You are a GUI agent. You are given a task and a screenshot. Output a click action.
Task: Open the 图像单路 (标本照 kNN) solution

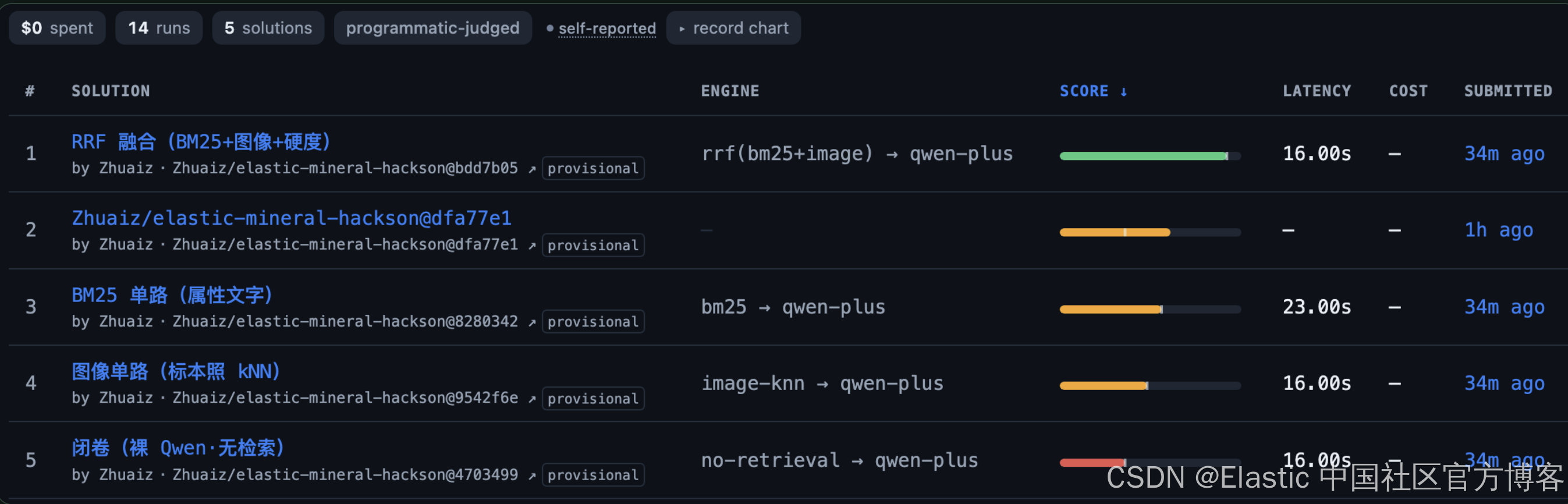(176, 371)
